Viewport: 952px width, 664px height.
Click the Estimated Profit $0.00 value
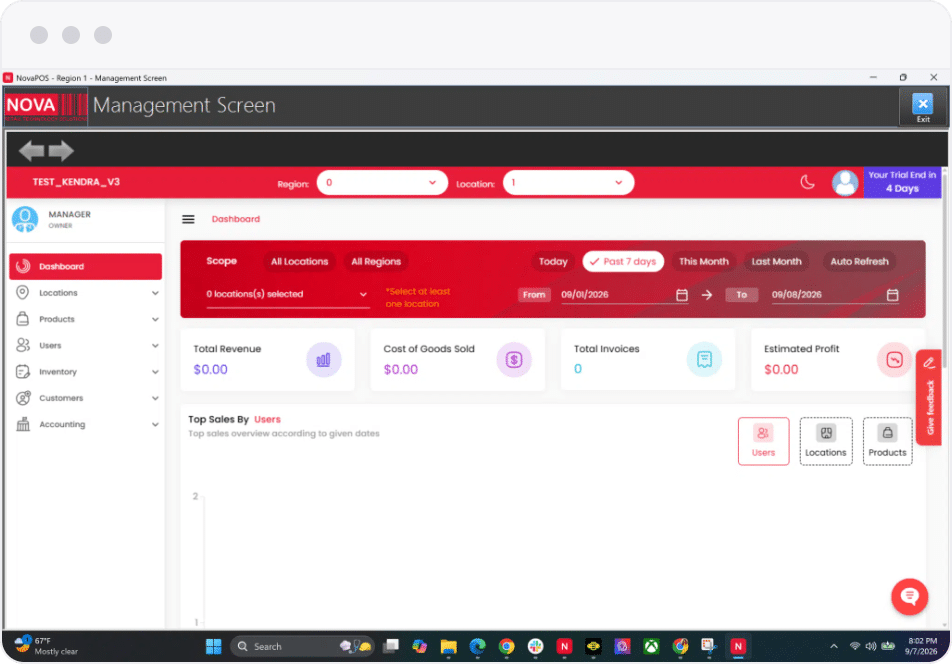click(781, 370)
